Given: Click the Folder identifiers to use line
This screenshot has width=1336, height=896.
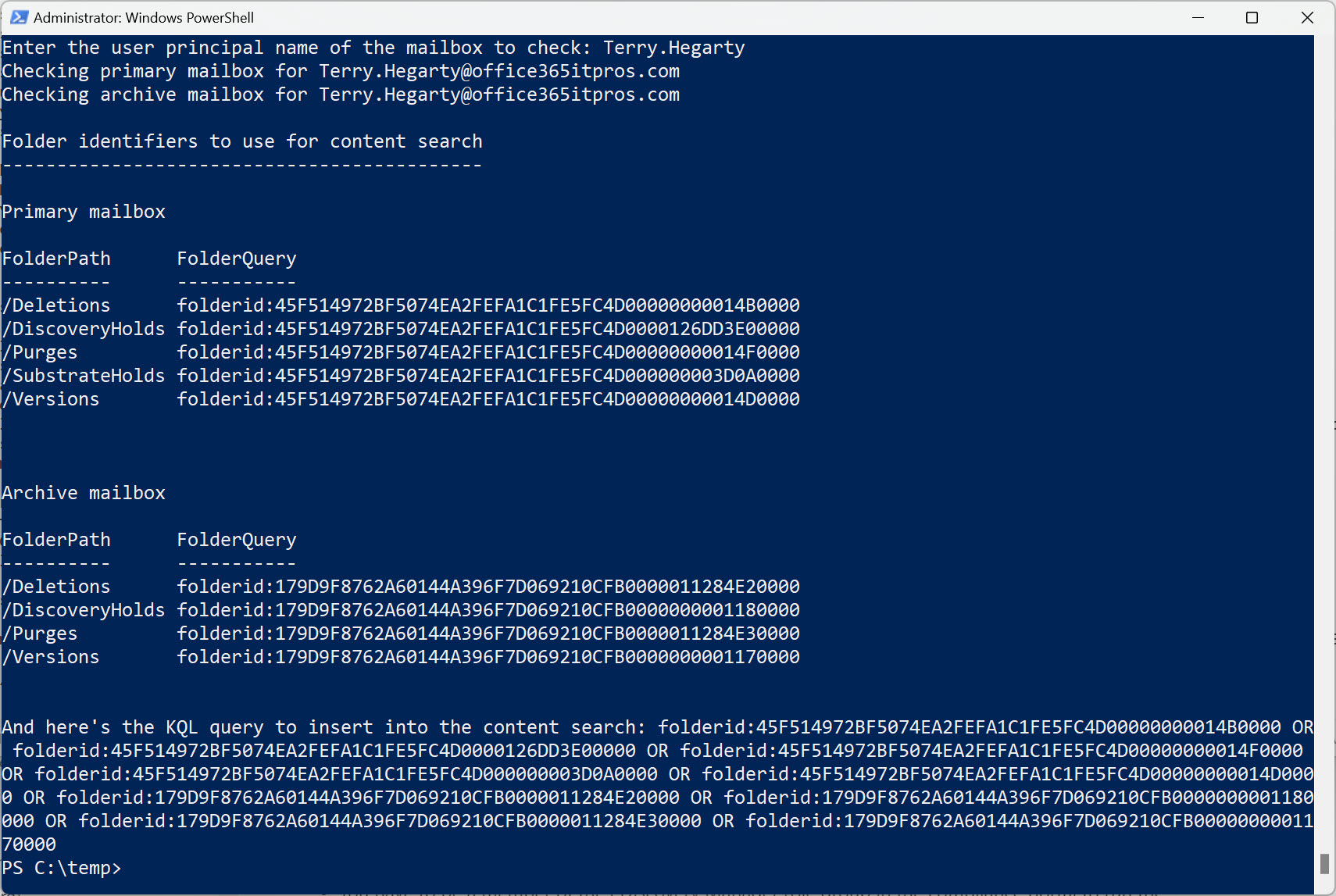Looking at the screenshot, I should pos(241,141).
